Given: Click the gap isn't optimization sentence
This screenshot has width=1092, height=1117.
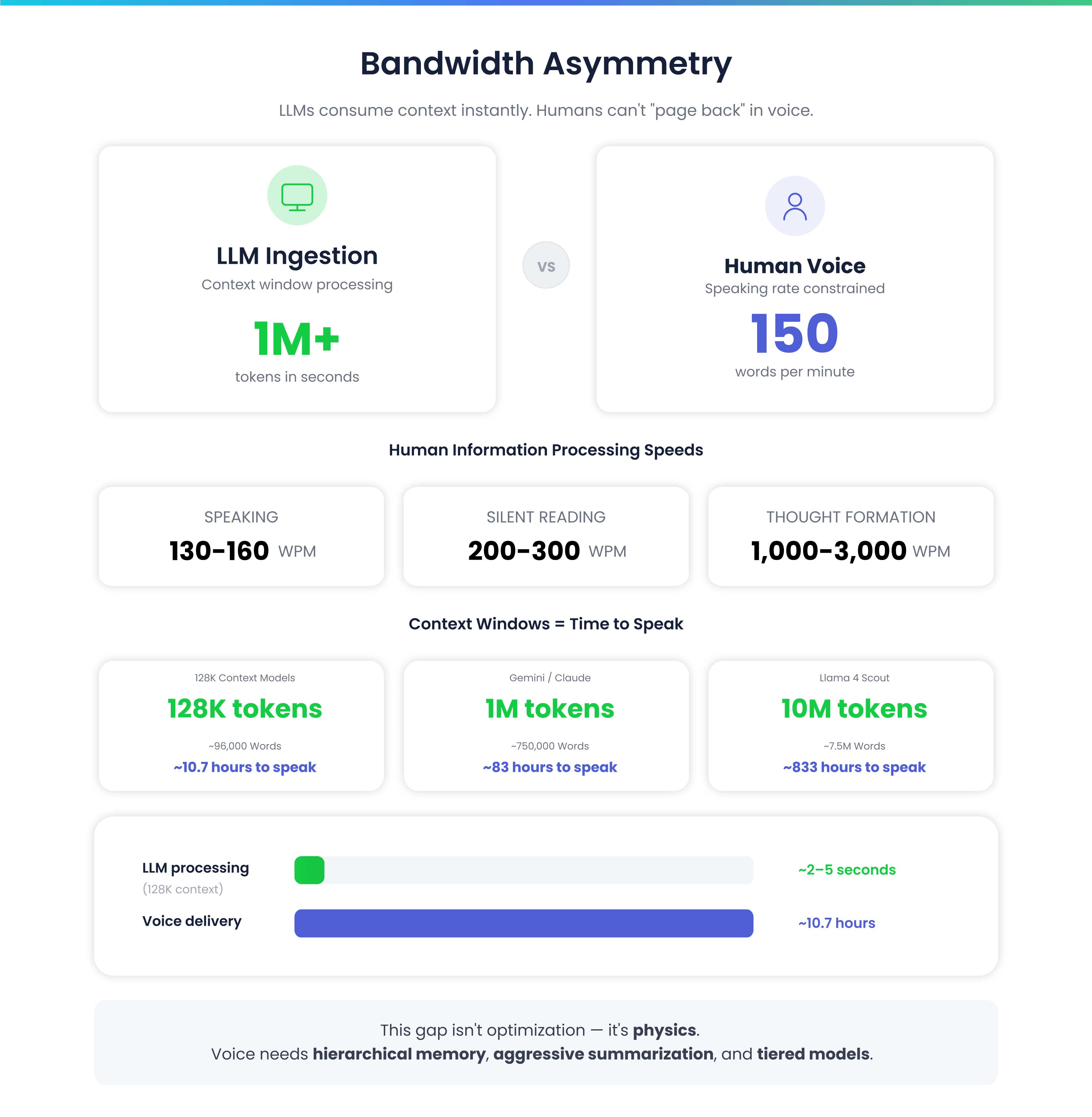Looking at the screenshot, I should tap(540, 1030).
